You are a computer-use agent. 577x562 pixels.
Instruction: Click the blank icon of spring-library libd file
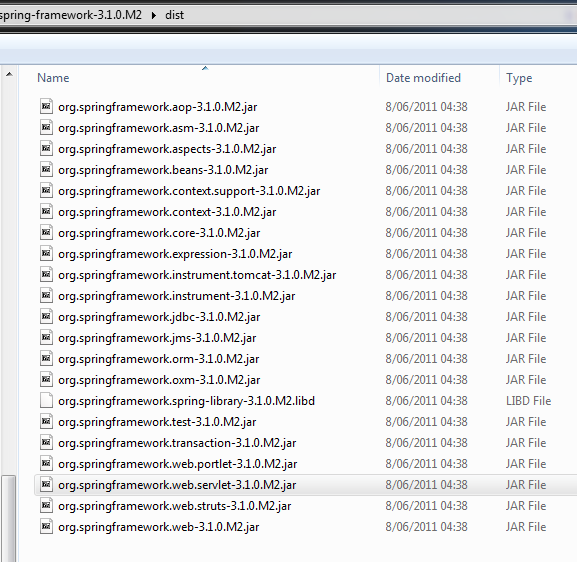click(46, 400)
